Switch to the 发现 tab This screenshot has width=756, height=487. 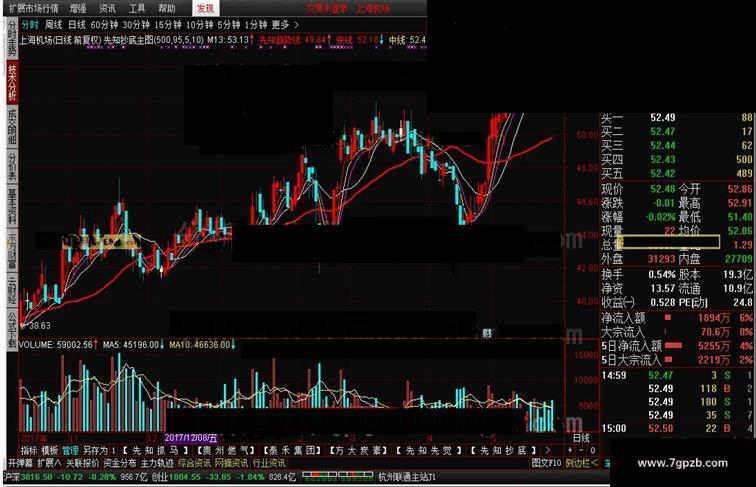205,8
